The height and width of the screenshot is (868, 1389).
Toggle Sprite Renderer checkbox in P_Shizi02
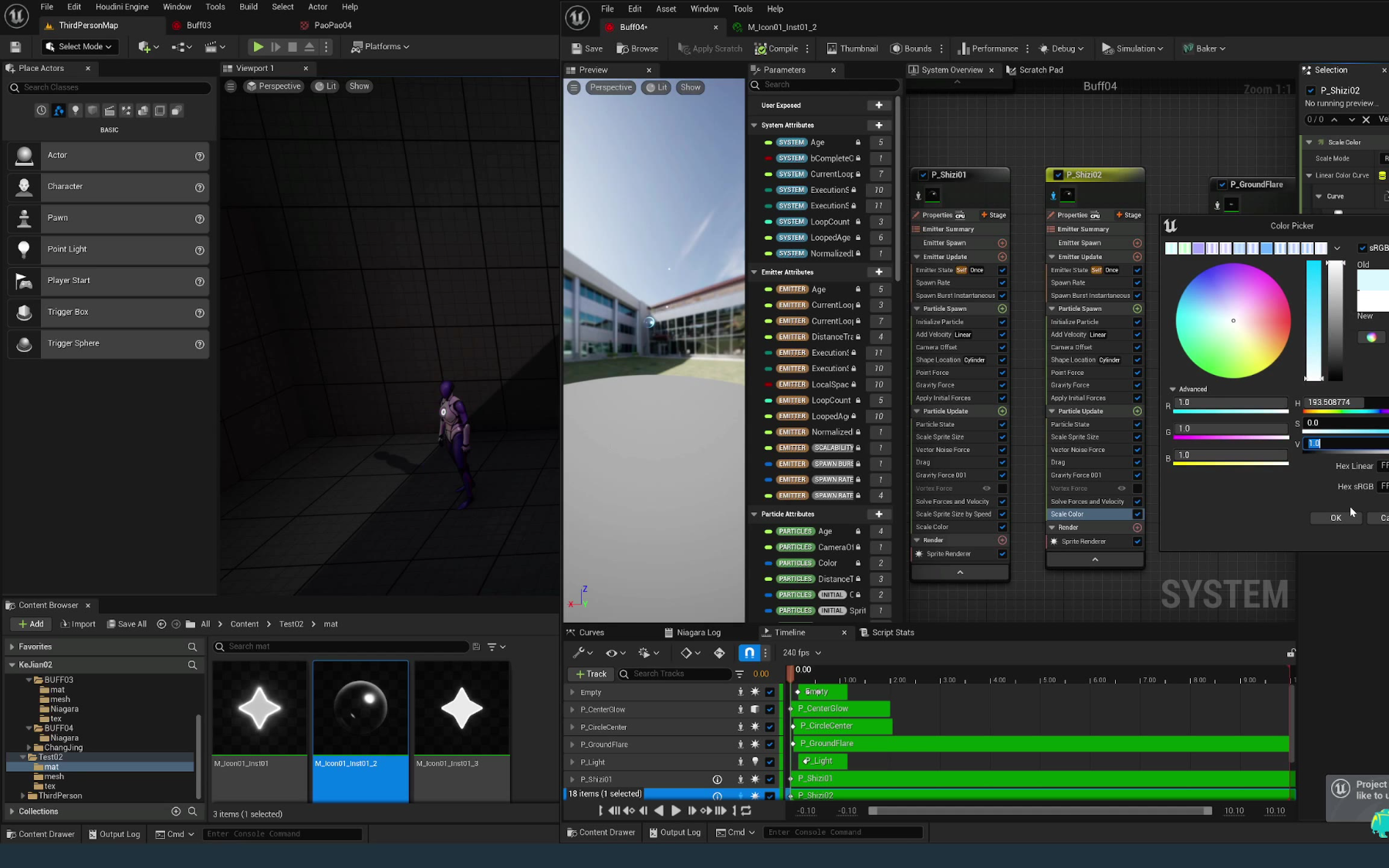point(1137,542)
